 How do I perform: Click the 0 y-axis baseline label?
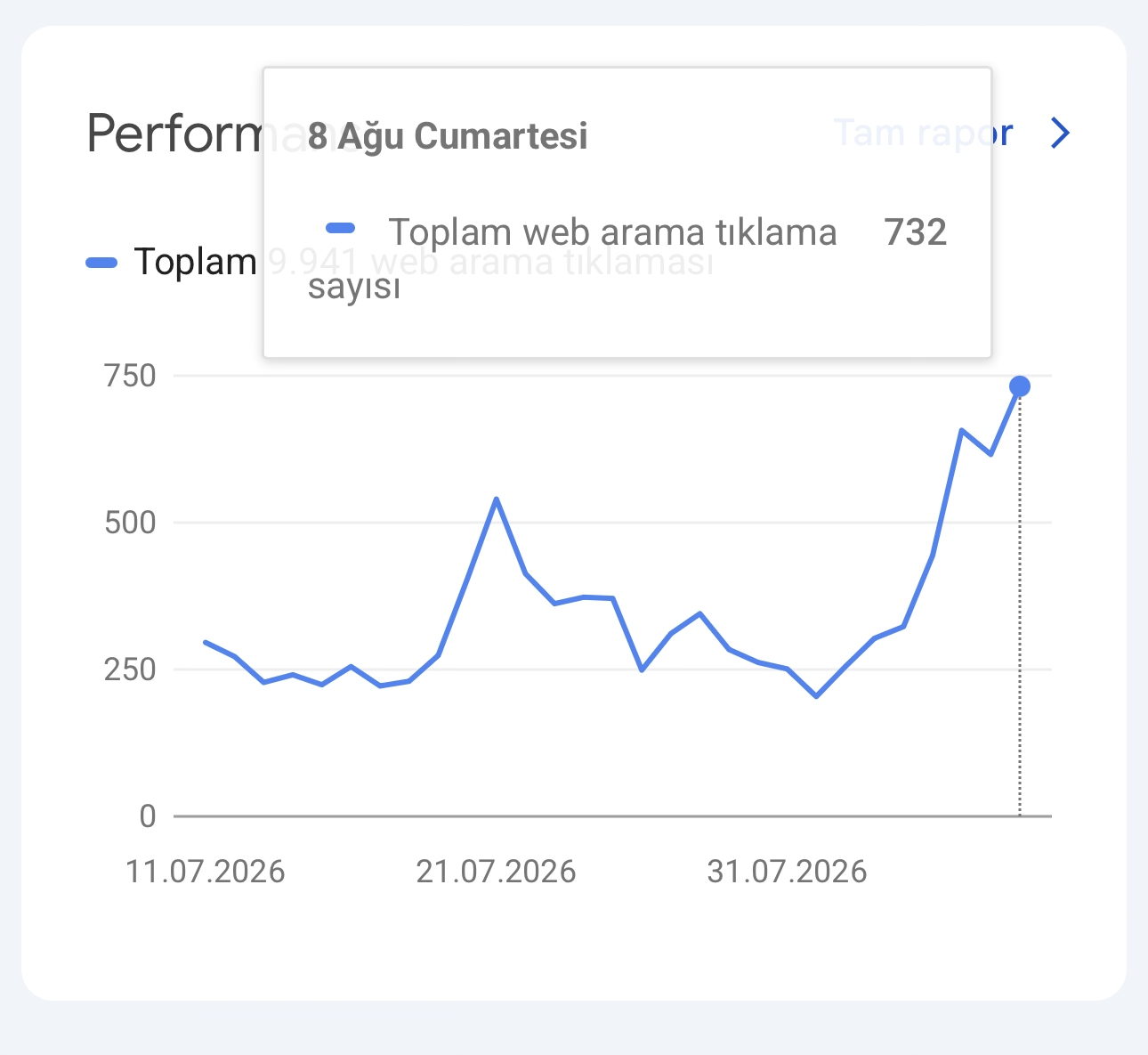tap(148, 816)
